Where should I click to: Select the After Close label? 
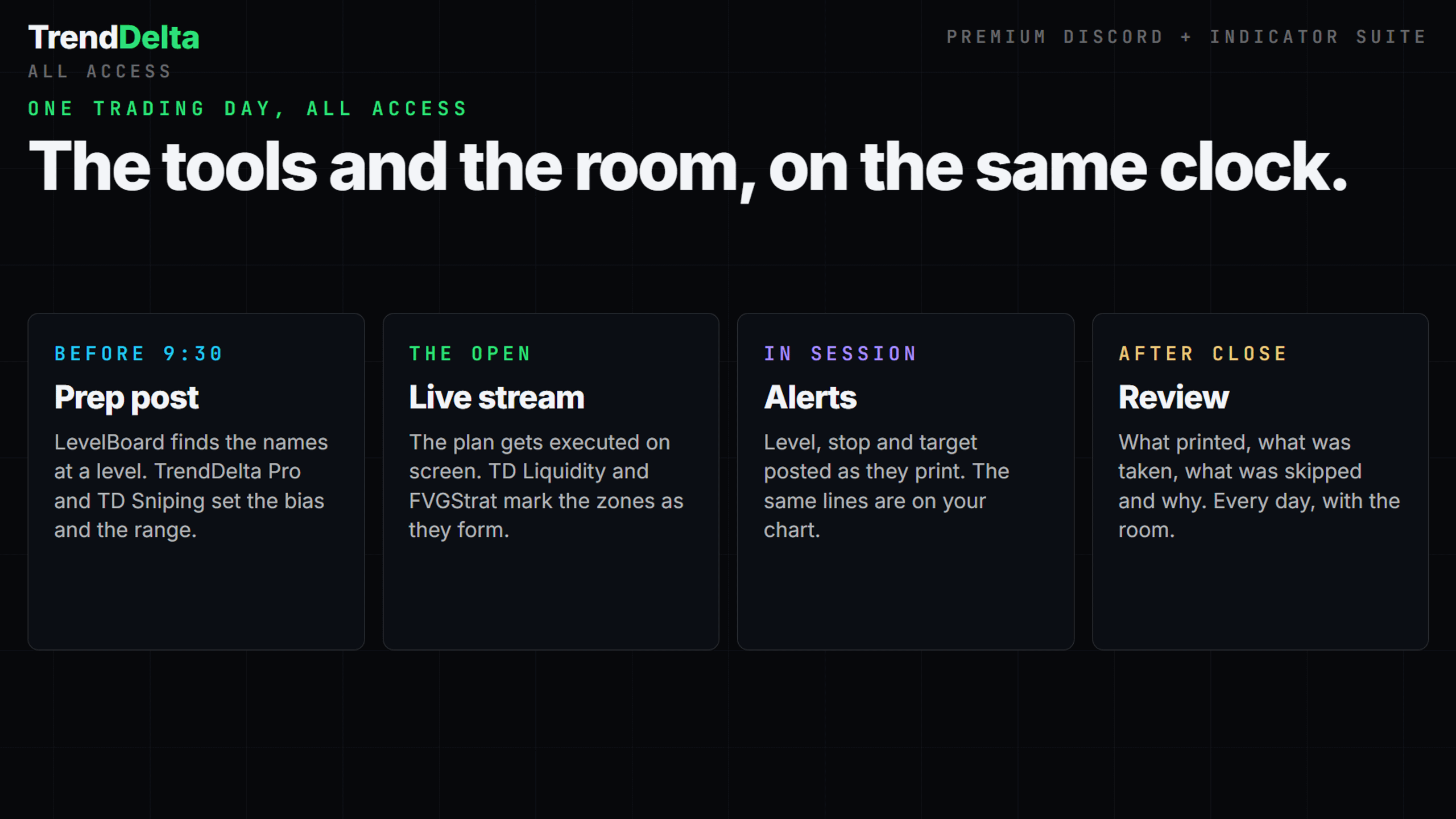[1202, 354]
